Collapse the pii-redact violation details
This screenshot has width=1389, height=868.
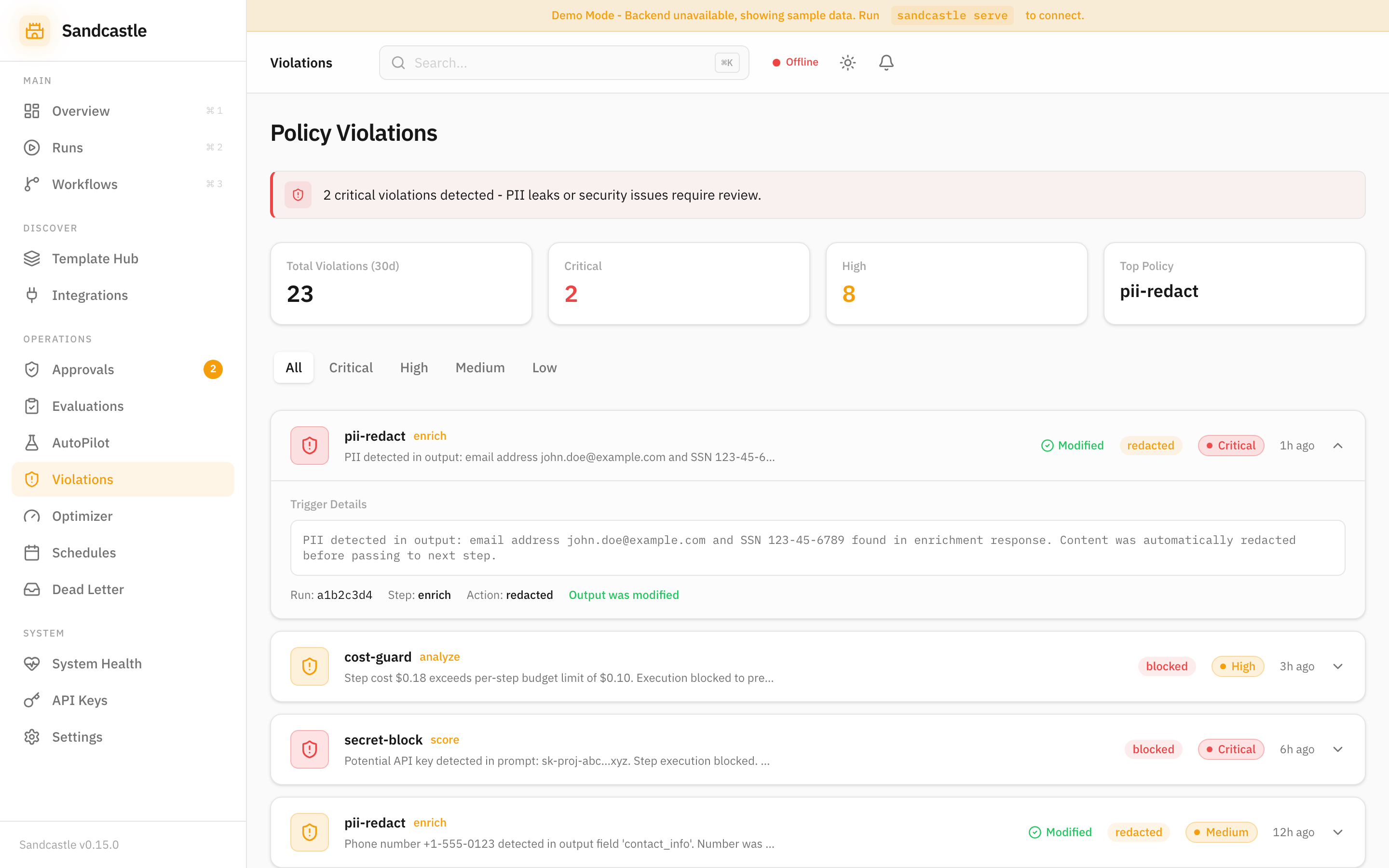pos(1338,446)
